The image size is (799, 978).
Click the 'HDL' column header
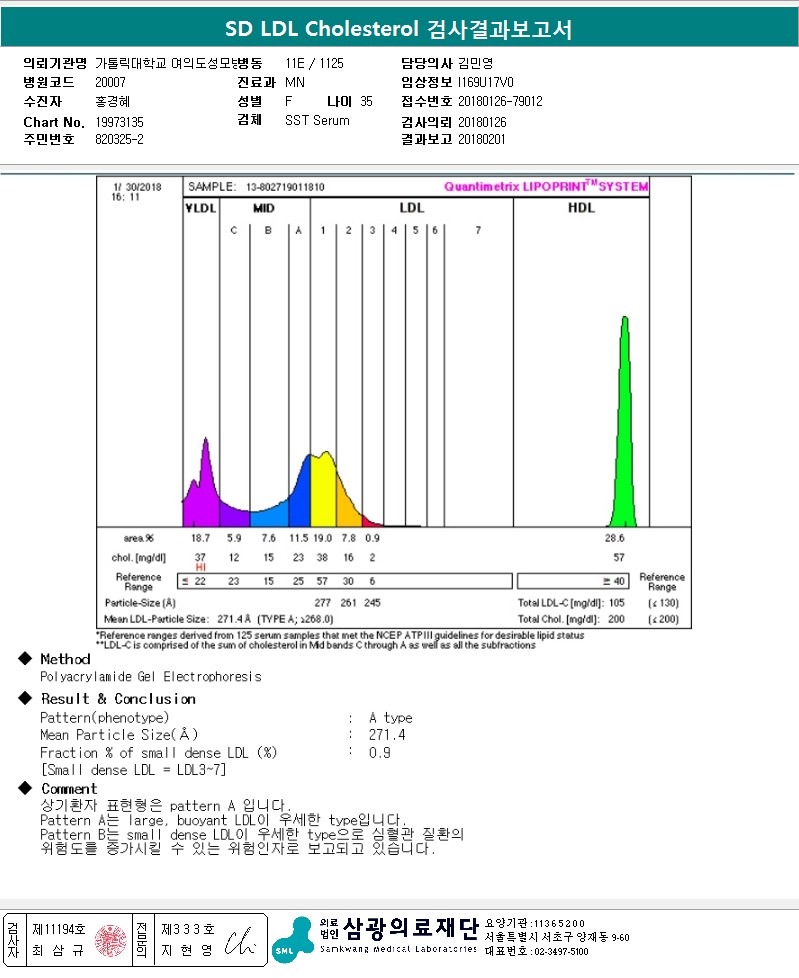coord(581,208)
